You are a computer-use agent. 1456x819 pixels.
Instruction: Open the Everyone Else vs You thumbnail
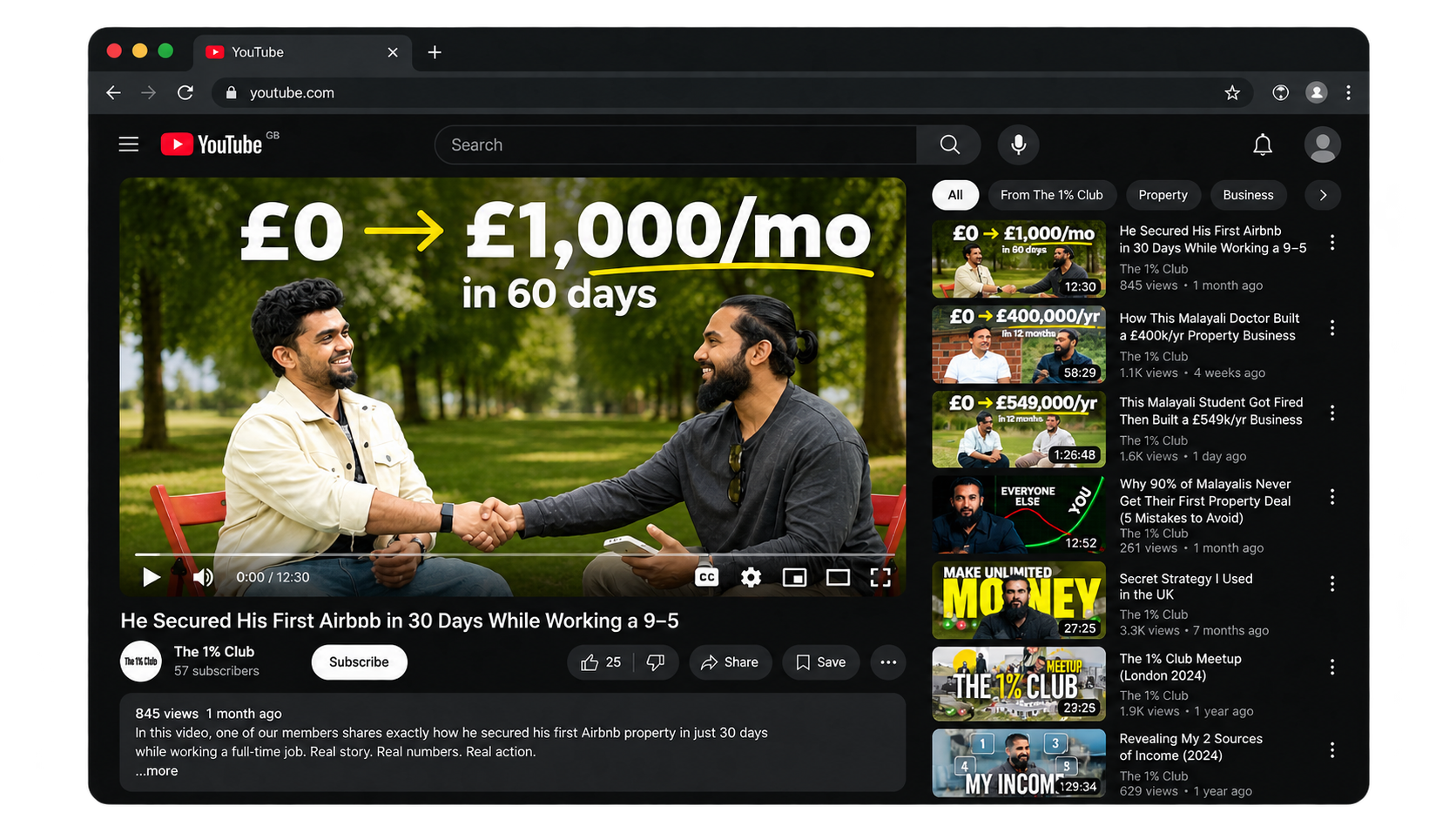(1019, 514)
